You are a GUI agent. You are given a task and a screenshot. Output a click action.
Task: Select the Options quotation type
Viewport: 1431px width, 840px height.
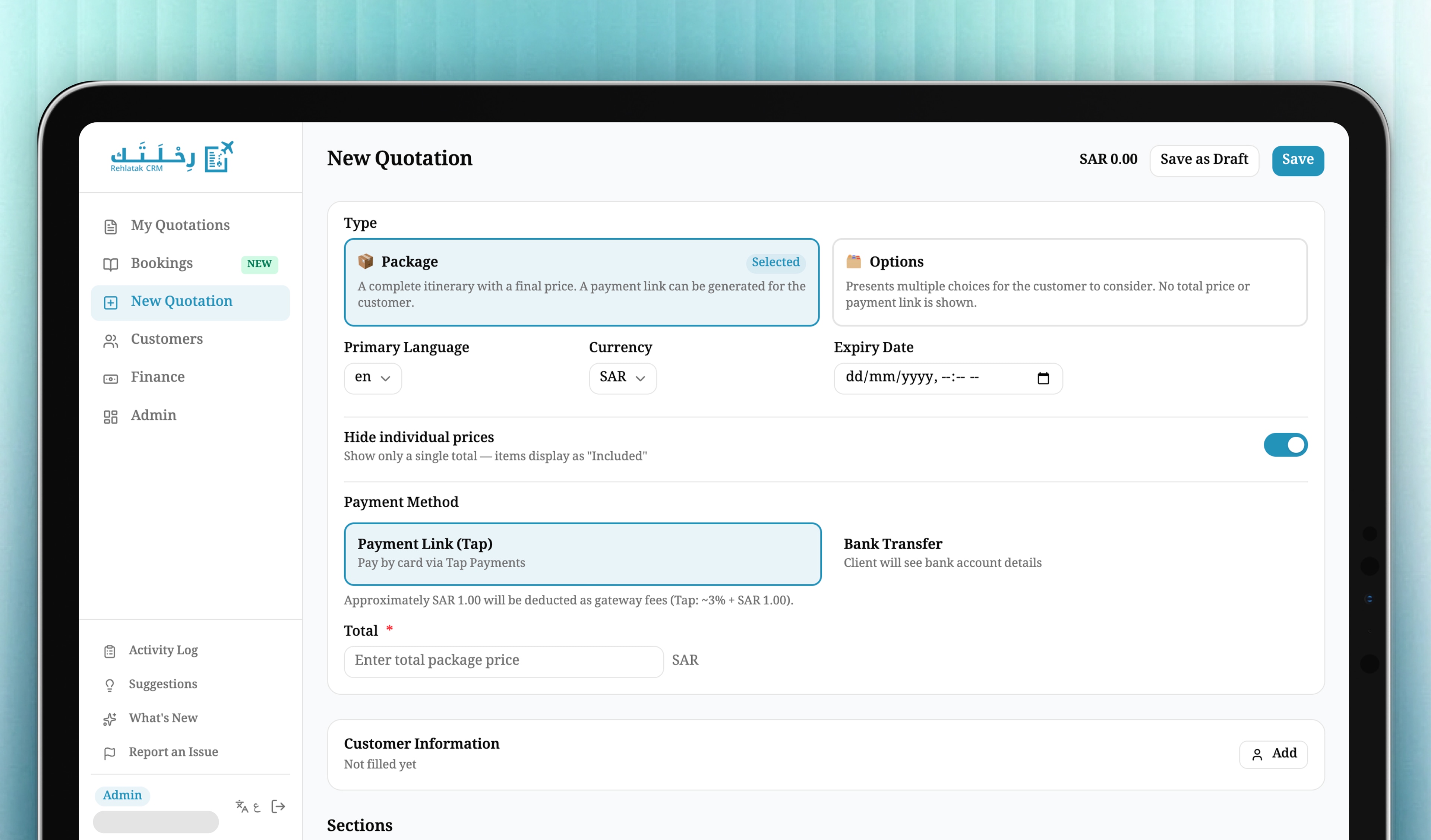pyautogui.click(x=1069, y=282)
